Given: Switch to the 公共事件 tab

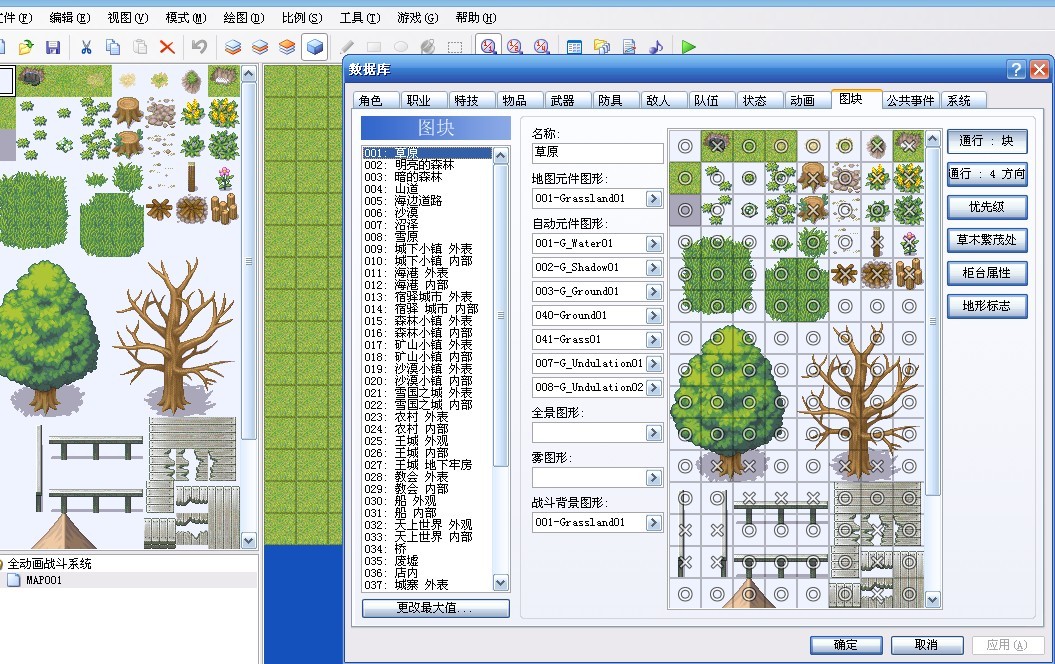Looking at the screenshot, I should [x=910, y=100].
